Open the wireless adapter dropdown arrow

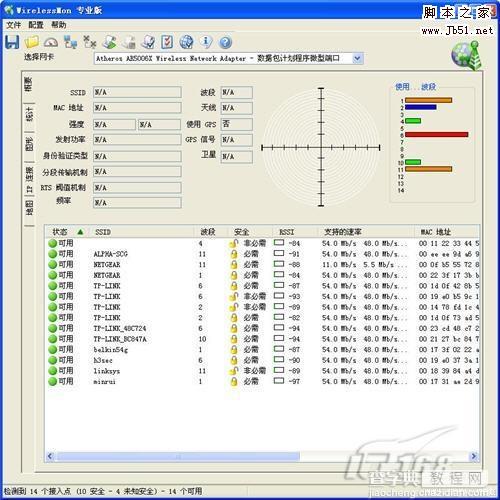(357, 59)
